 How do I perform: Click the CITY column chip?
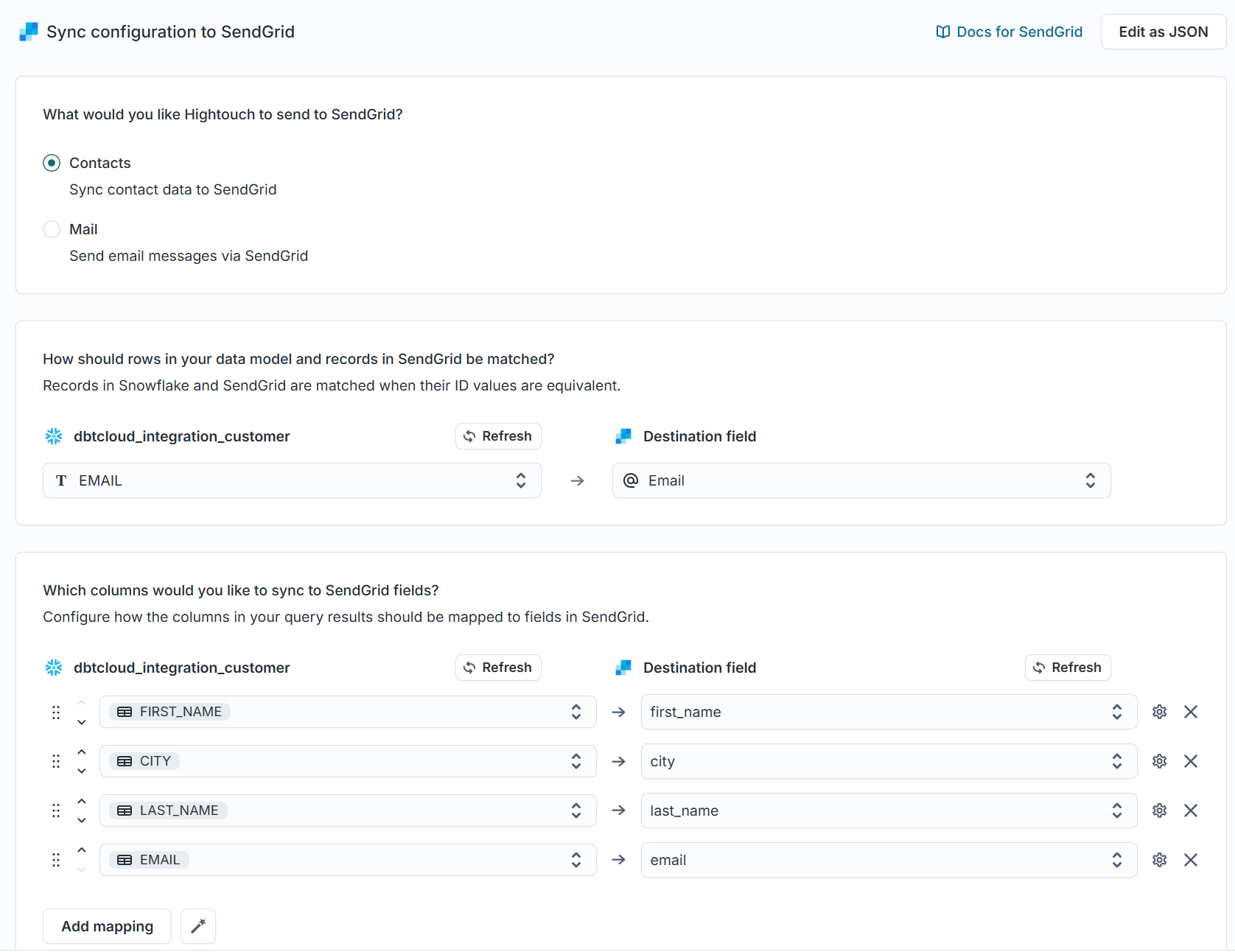point(144,761)
